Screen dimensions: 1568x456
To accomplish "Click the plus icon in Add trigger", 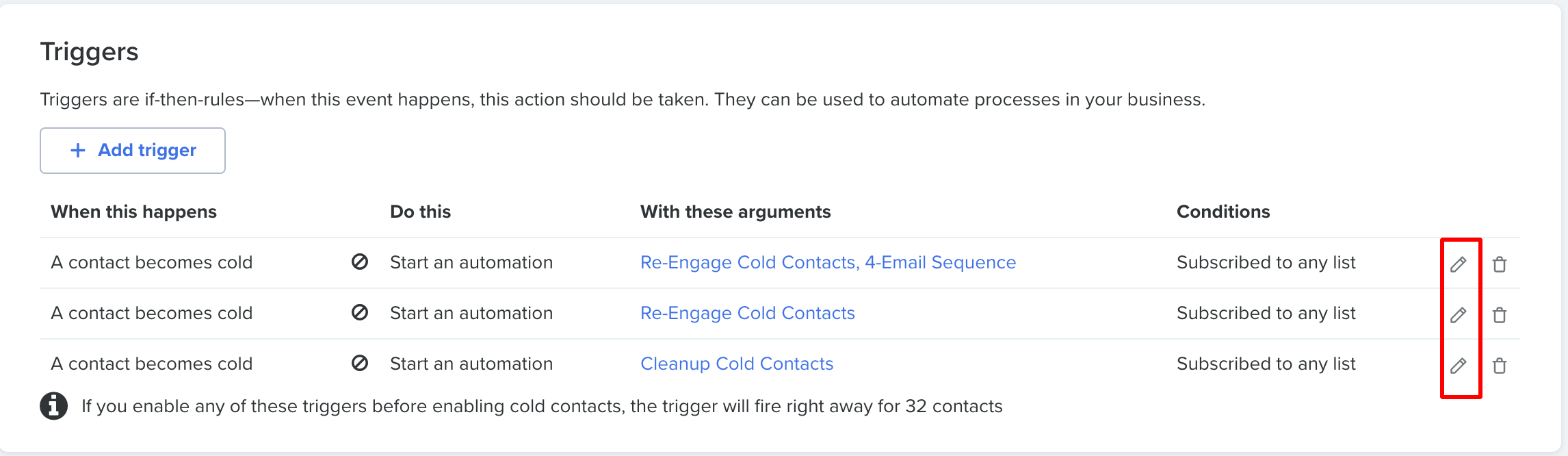I will click(x=78, y=150).
